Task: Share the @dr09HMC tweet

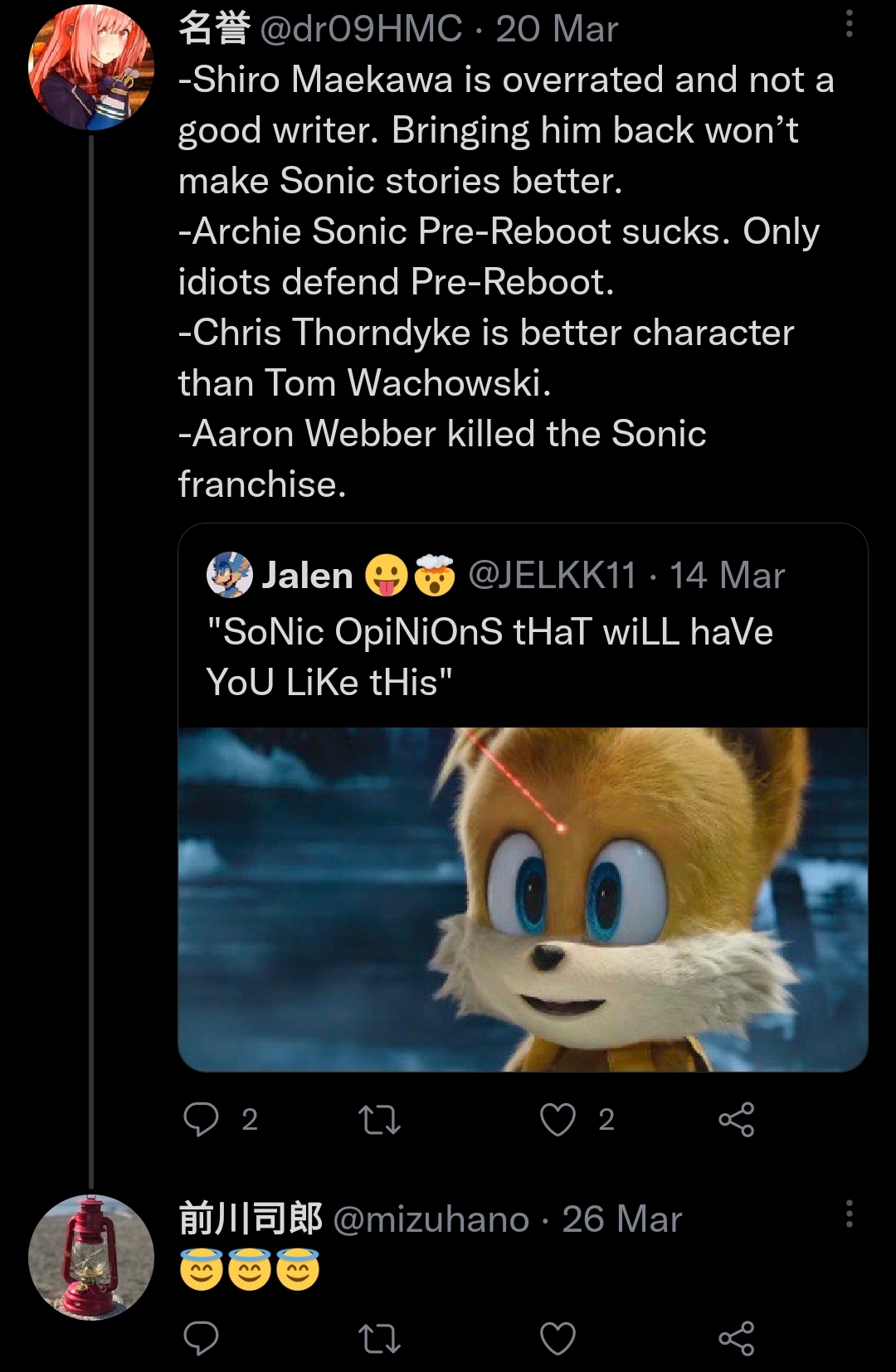Action: (x=736, y=1119)
